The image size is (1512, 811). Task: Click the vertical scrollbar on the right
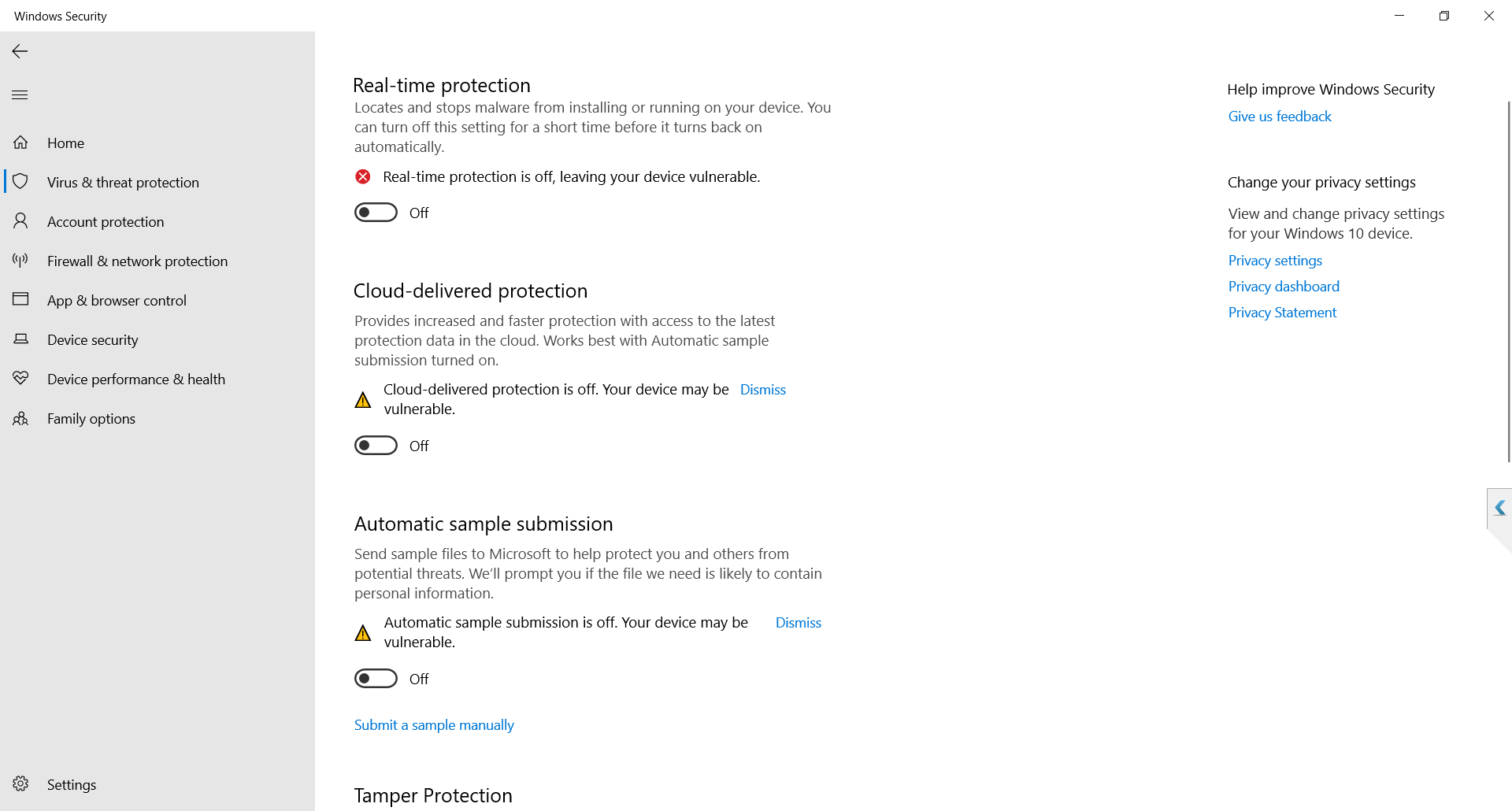click(1508, 282)
